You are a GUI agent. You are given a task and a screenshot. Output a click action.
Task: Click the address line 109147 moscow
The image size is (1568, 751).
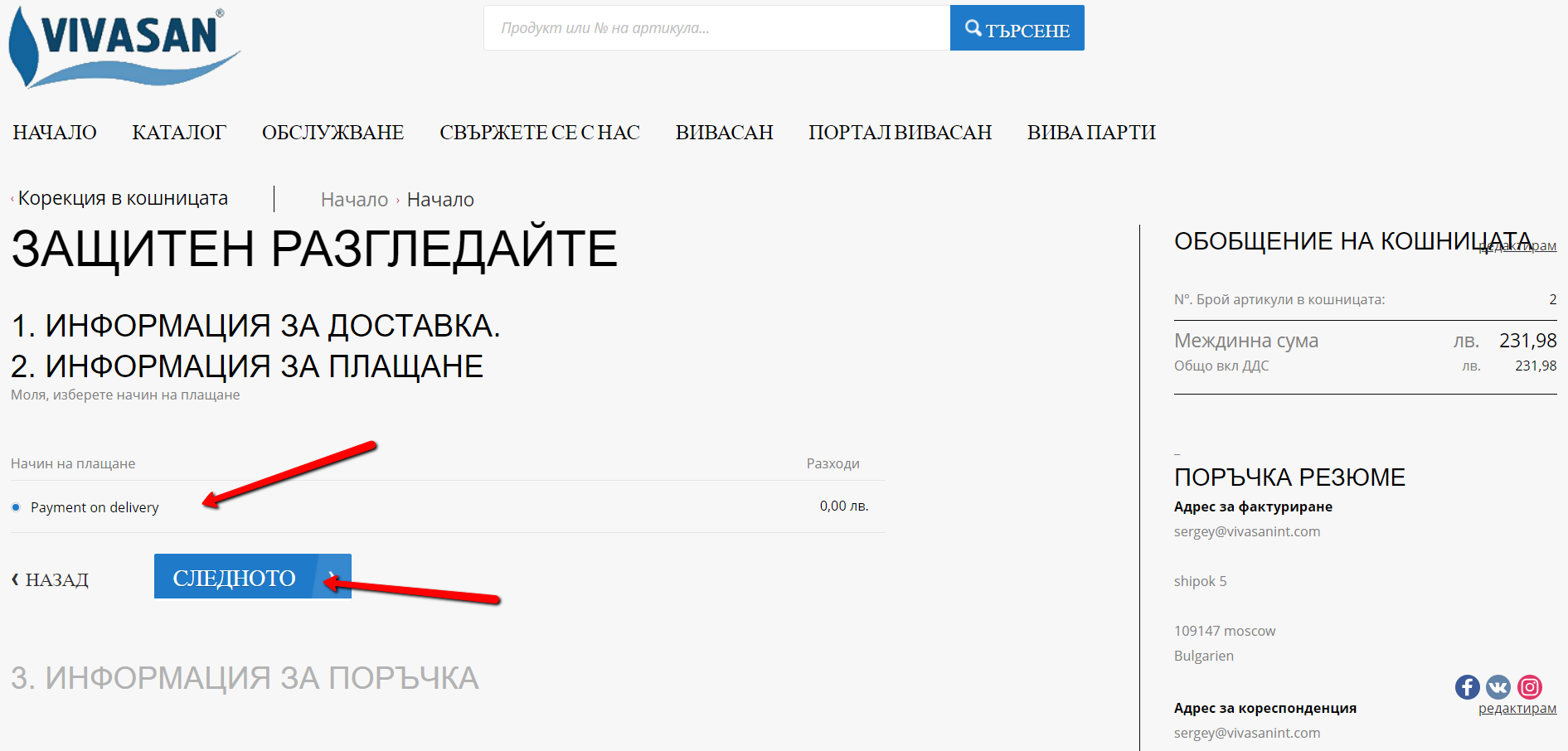click(x=1225, y=631)
